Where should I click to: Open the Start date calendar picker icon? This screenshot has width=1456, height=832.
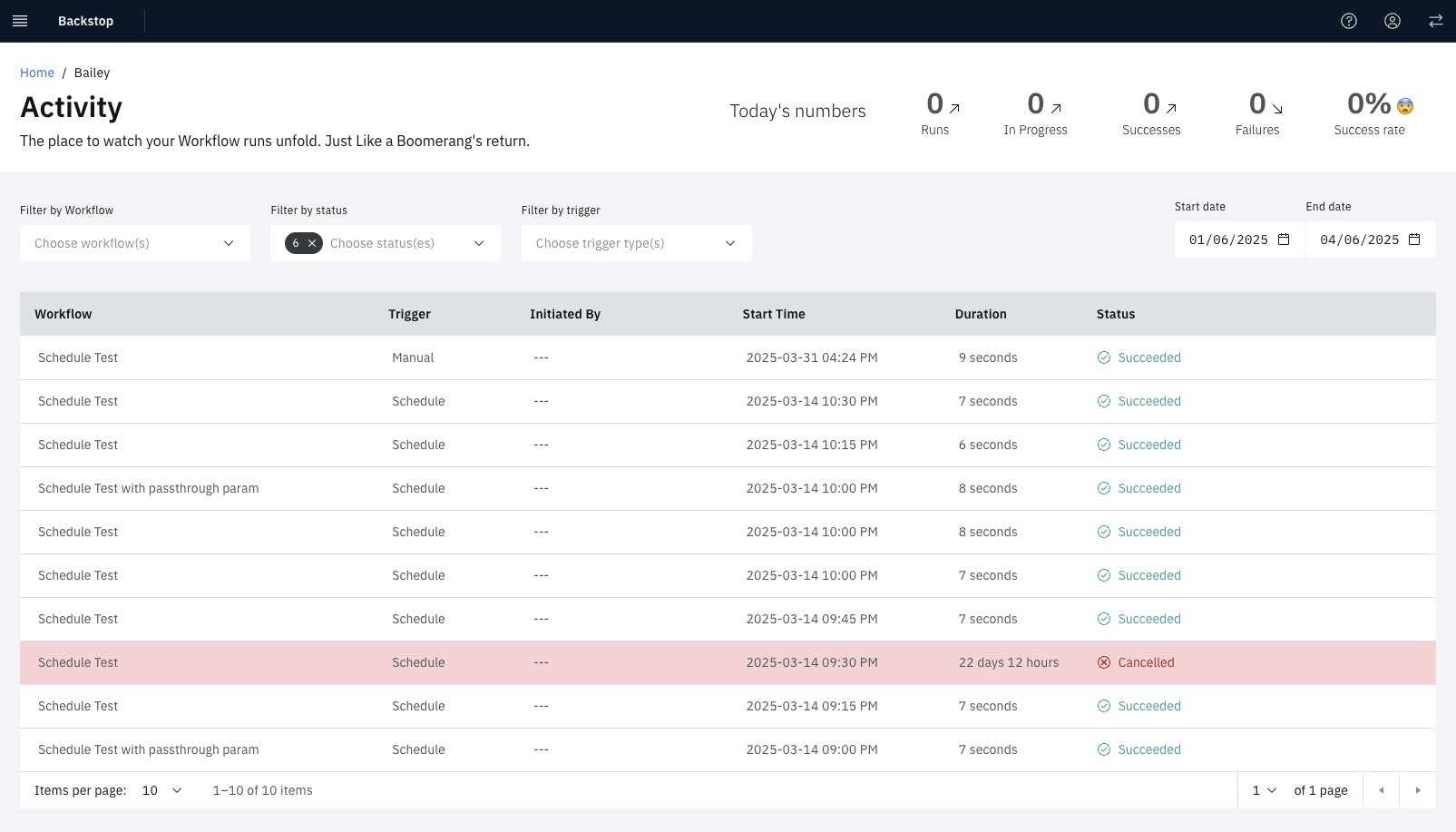[1284, 240]
